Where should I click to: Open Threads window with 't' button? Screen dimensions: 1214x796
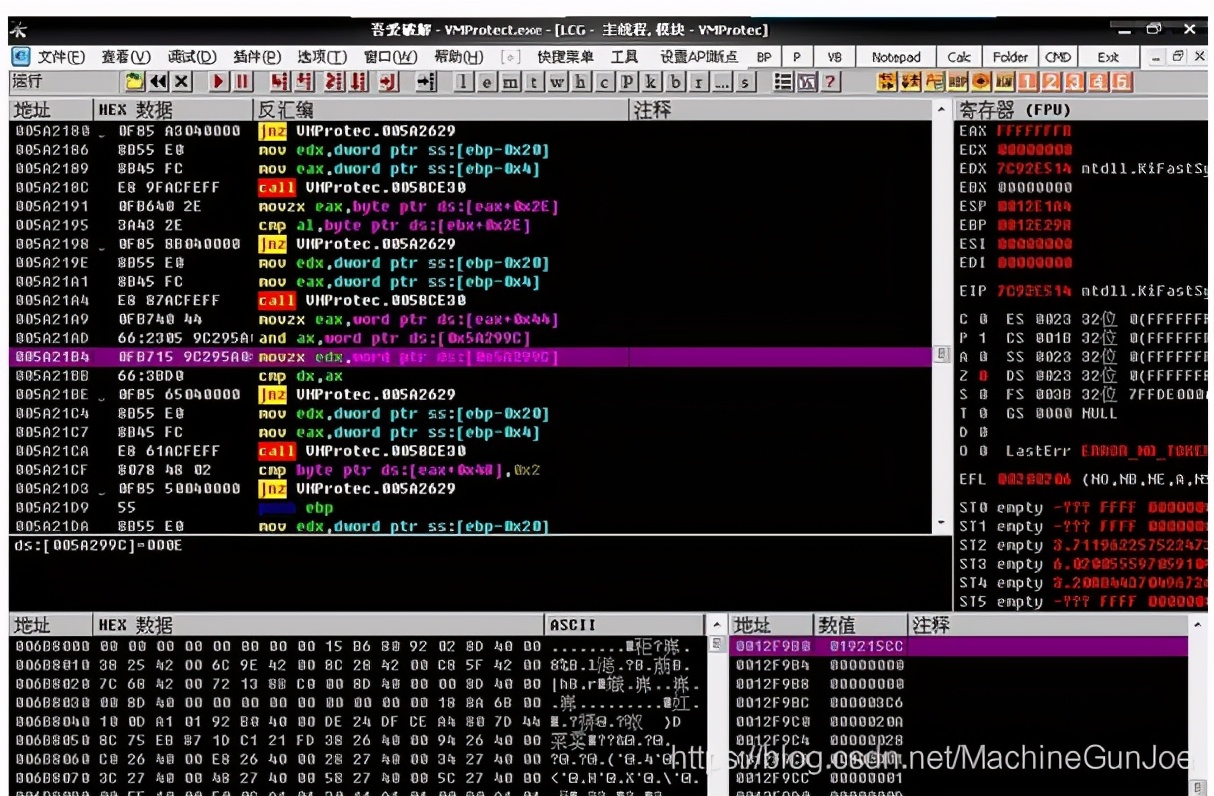pyautogui.click(x=534, y=82)
